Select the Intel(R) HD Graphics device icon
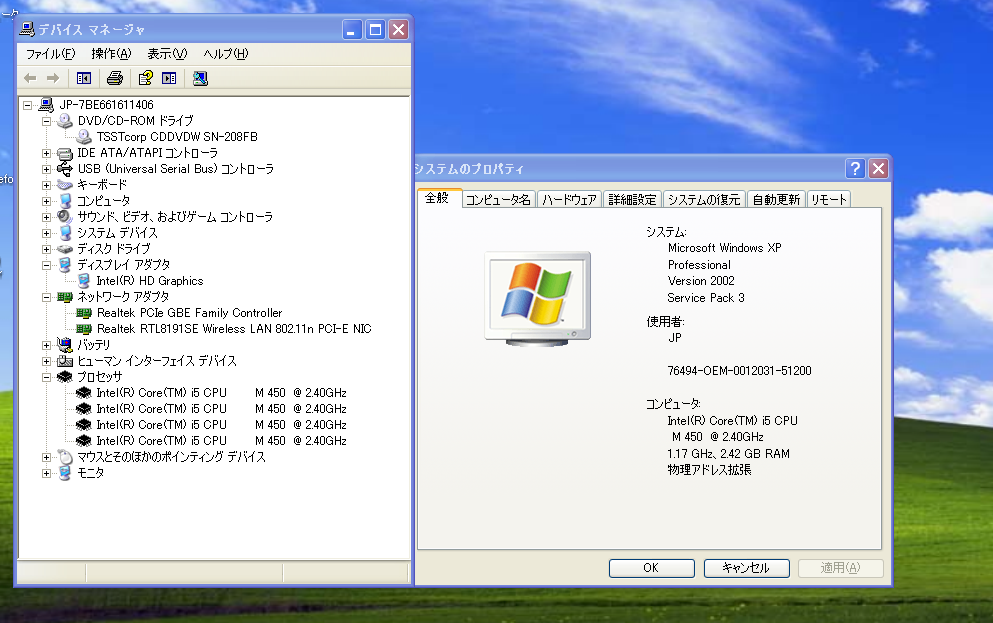This screenshot has width=993, height=623. pyautogui.click(x=84, y=280)
